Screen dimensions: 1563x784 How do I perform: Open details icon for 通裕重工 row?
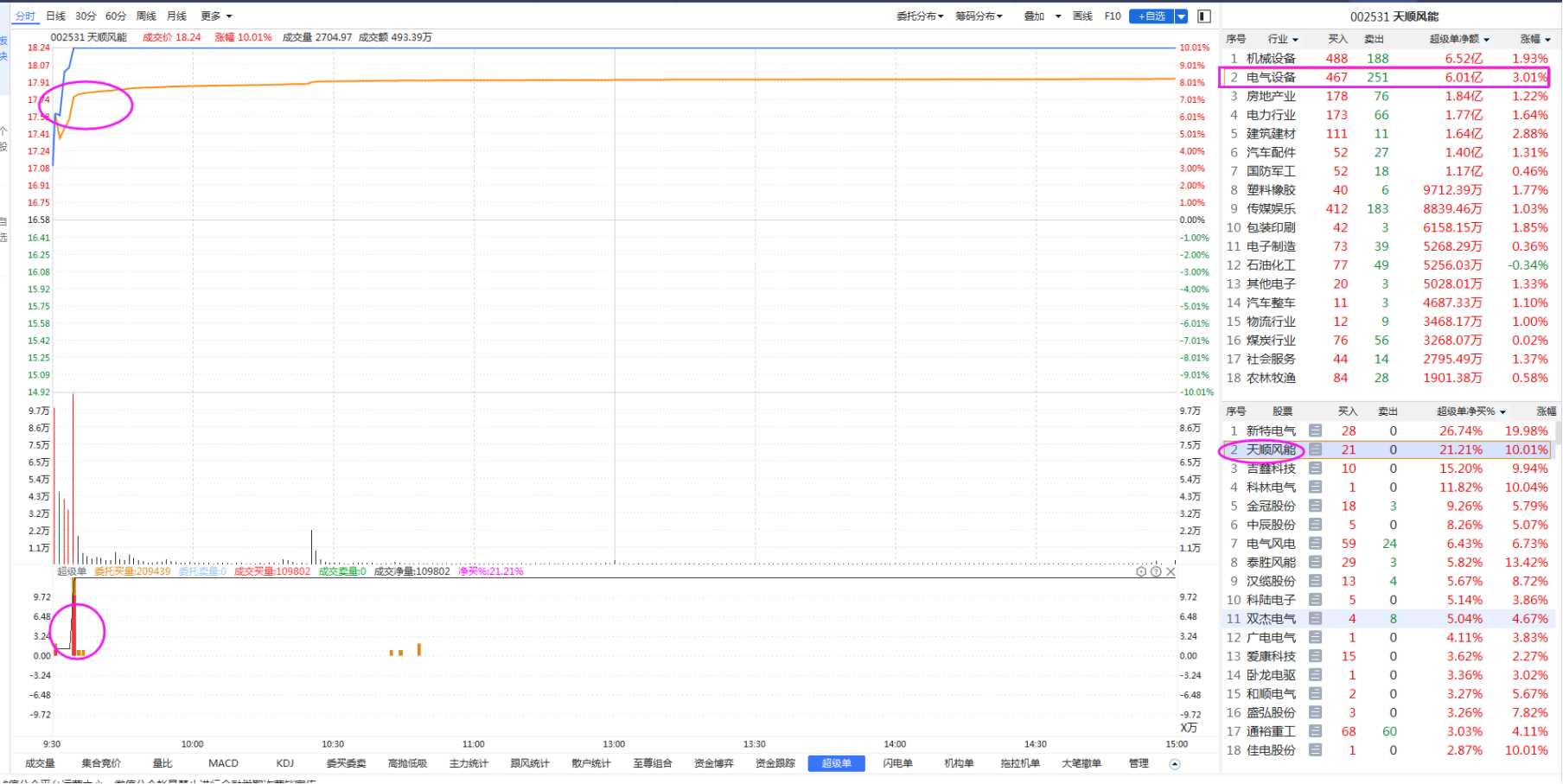click(x=1315, y=731)
